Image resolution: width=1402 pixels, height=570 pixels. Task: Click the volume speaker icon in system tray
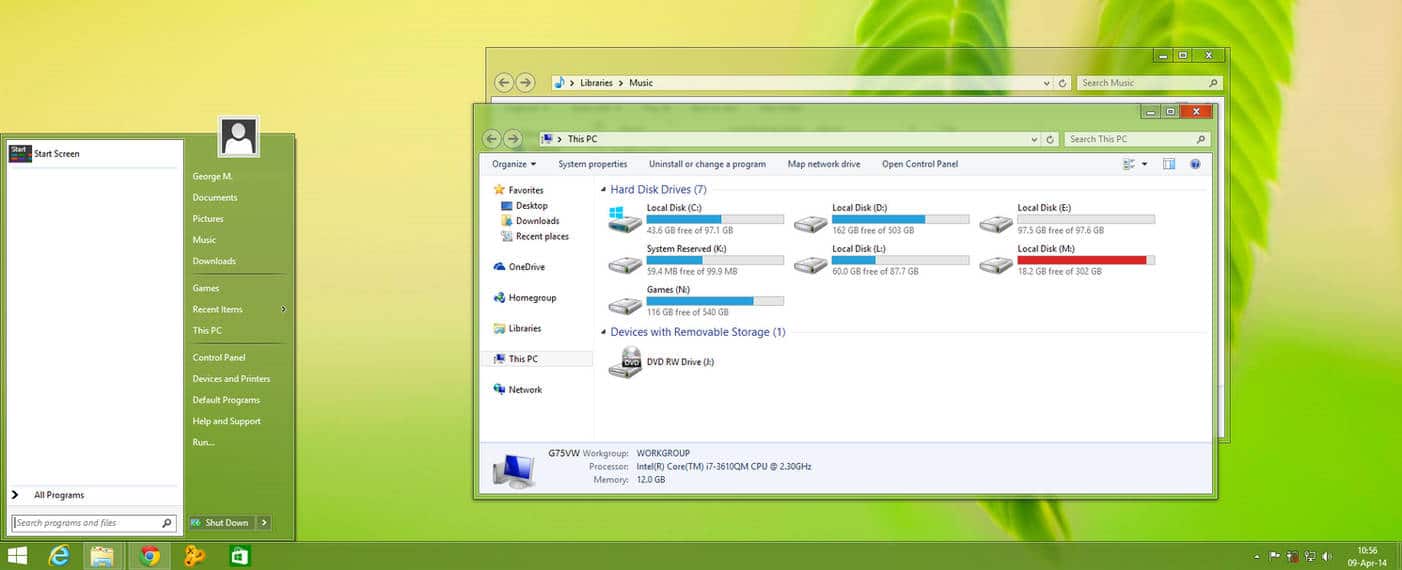pos(1327,556)
